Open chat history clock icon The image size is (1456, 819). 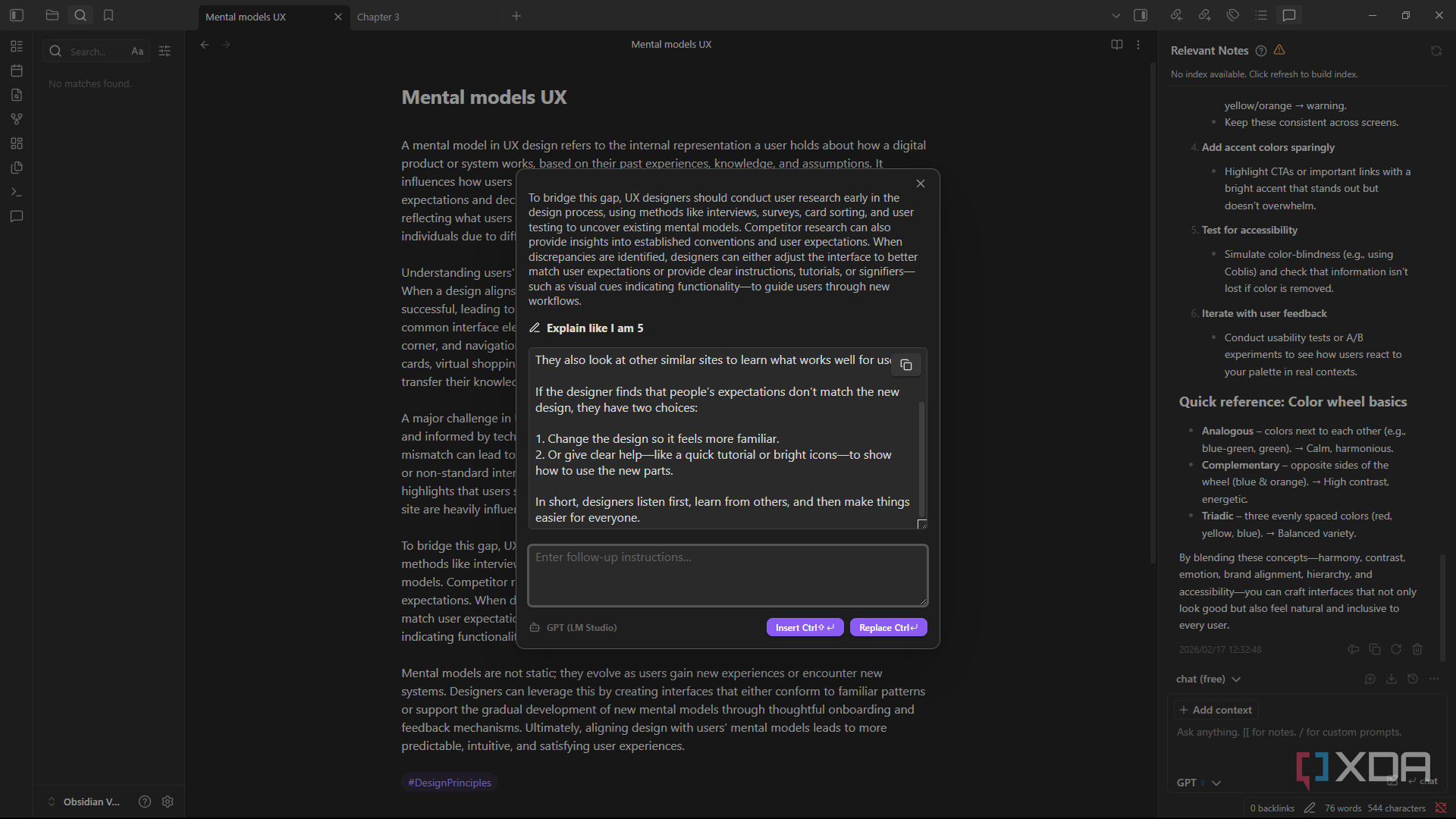1413,679
